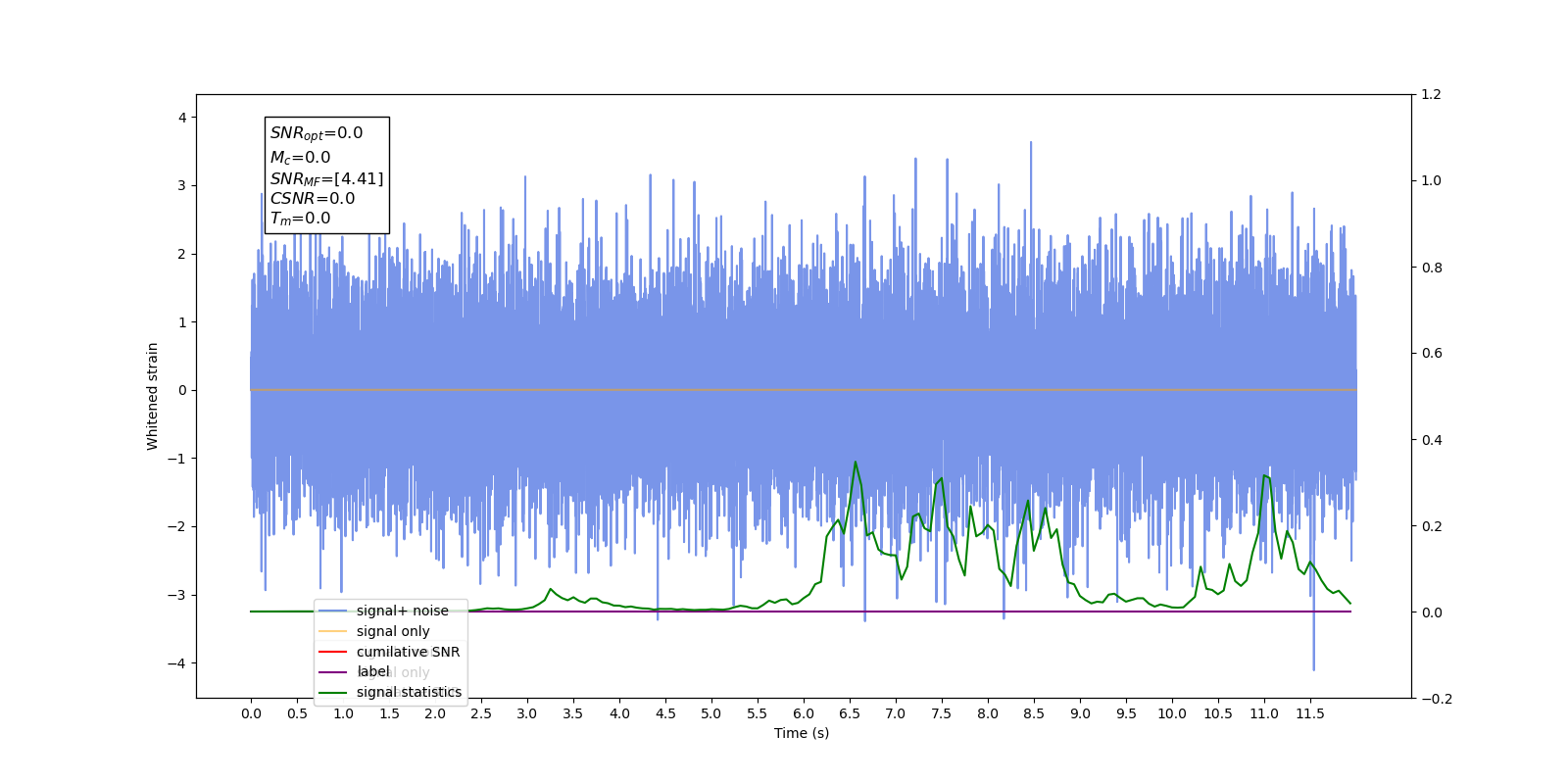Image resolution: width=1568 pixels, height=784 pixels.
Task: Click the 7.0 tick on the time axis
Action: click(896, 713)
